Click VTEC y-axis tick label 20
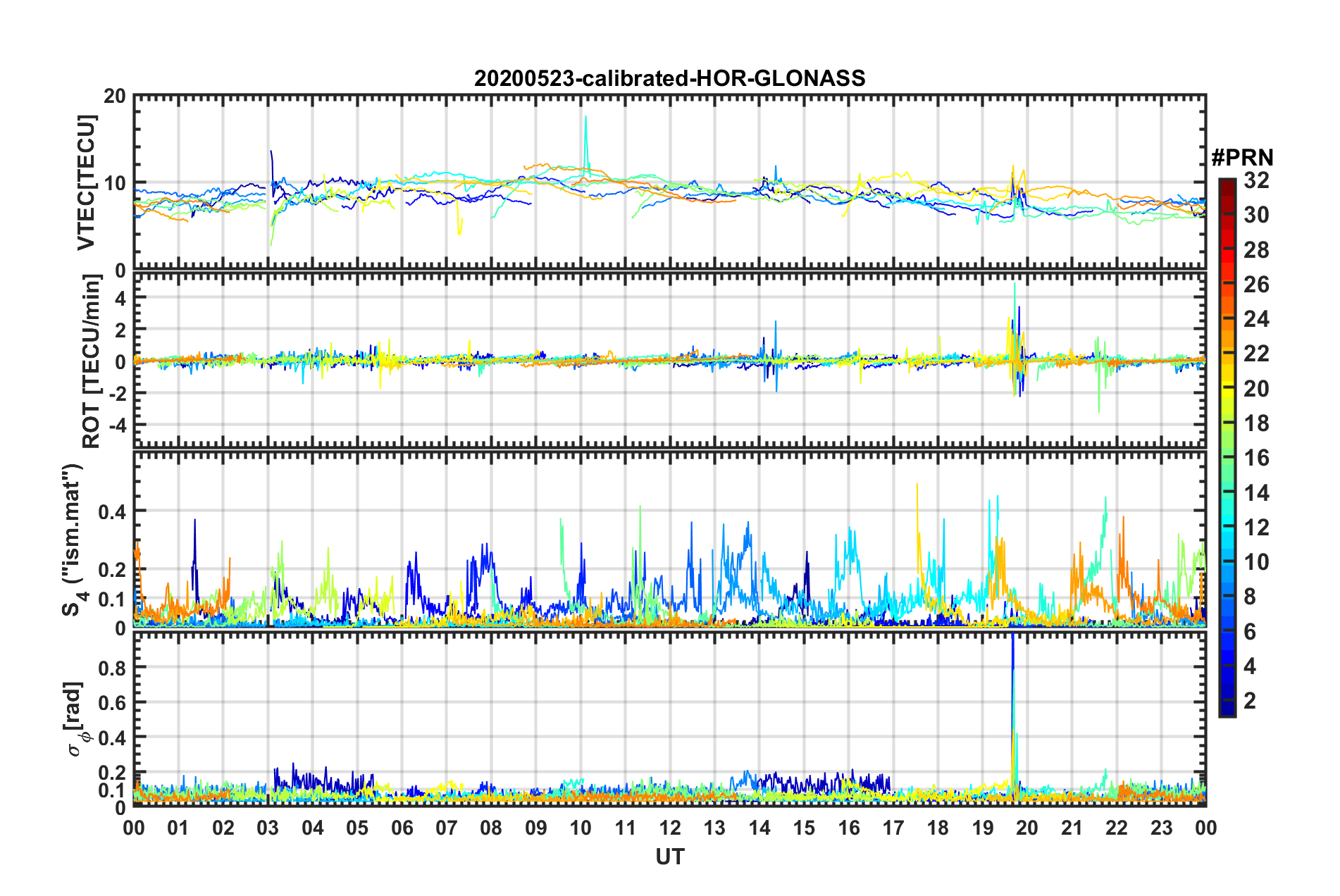 tap(115, 97)
